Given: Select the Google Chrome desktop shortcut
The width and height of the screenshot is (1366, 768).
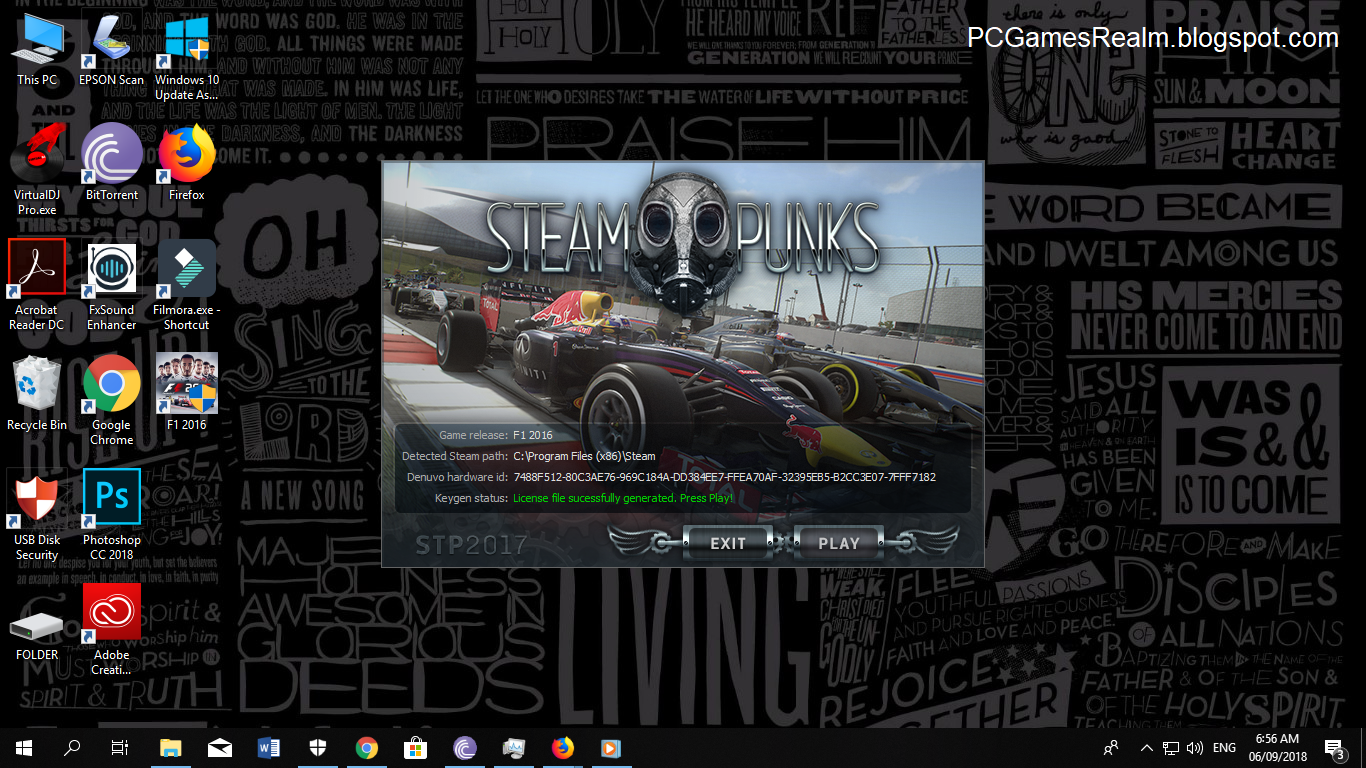Looking at the screenshot, I should pyautogui.click(x=111, y=399).
